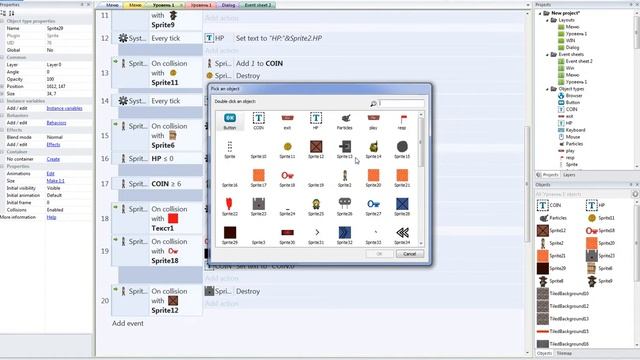Select Sprite2 character in picker
Viewport: 640px width, 360px height.
[x=344, y=178]
